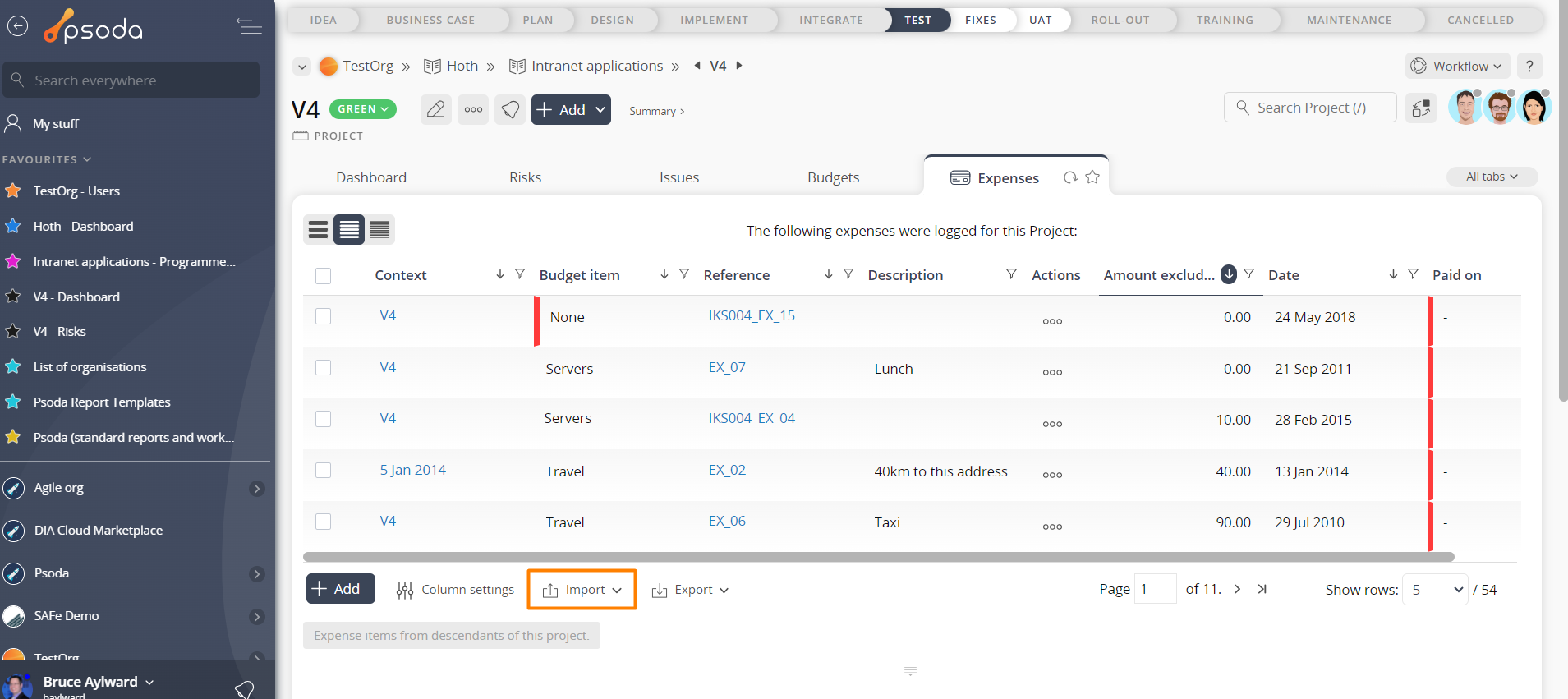Collapse the sidebar with the menu icon
1568x699 pixels.
pyautogui.click(x=249, y=26)
